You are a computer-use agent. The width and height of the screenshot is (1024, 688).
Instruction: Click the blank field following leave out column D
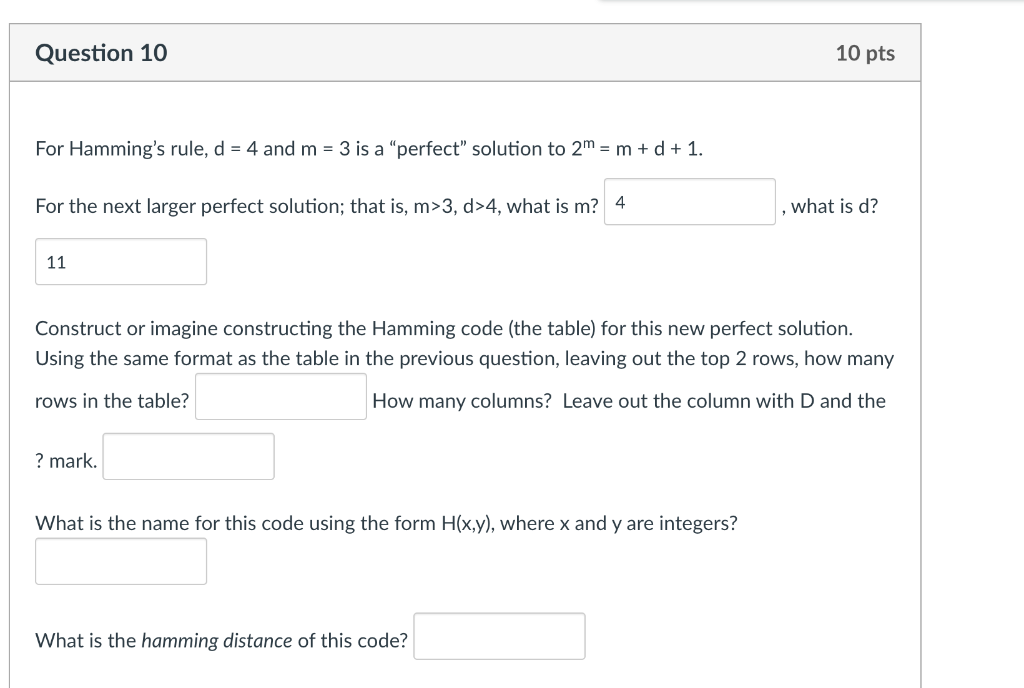[x=188, y=456]
